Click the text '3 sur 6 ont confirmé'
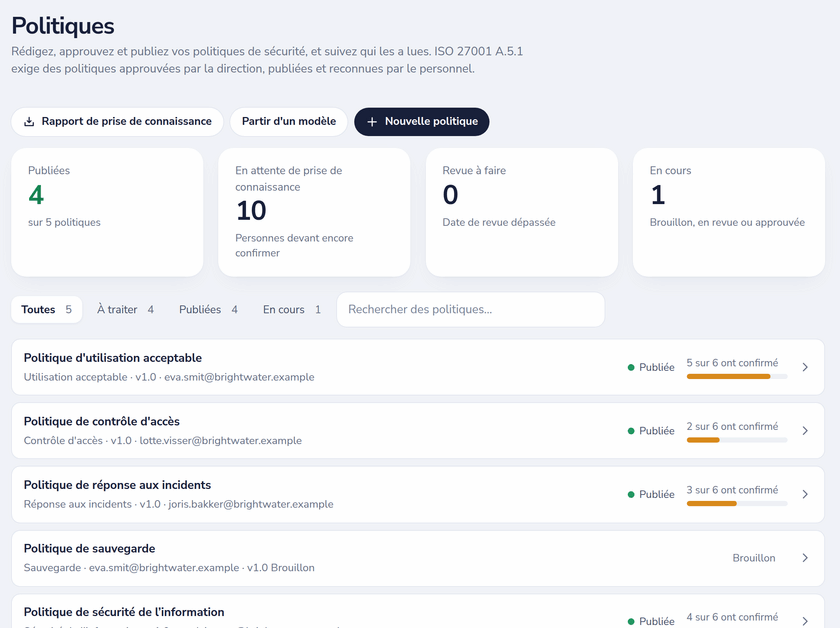840x628 pixels. pos(732,490)
